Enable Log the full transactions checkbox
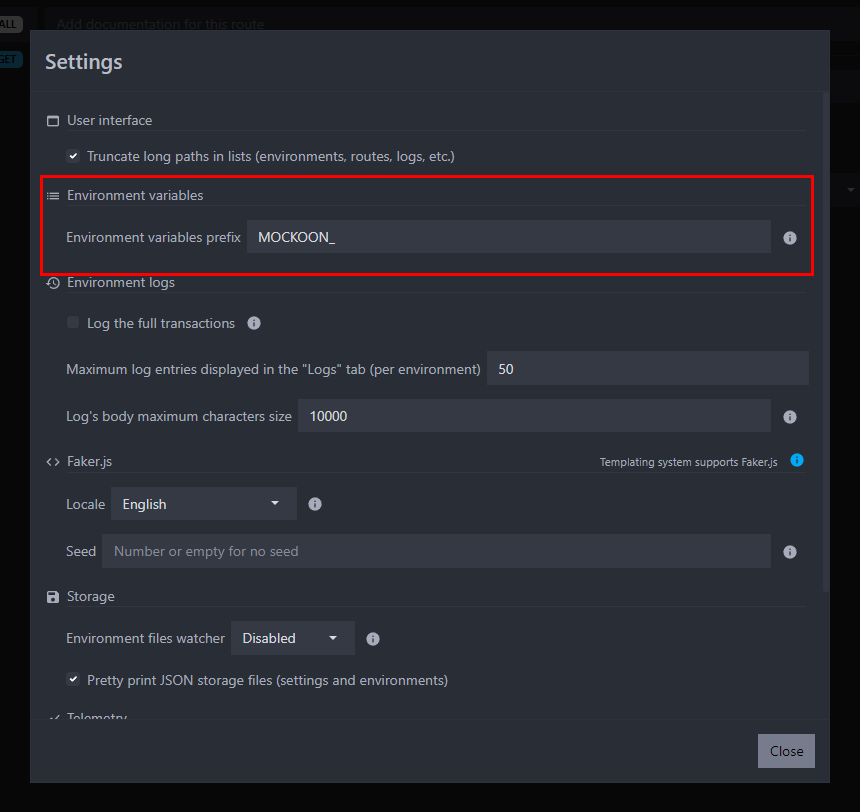860x812 pixels. 73,323
